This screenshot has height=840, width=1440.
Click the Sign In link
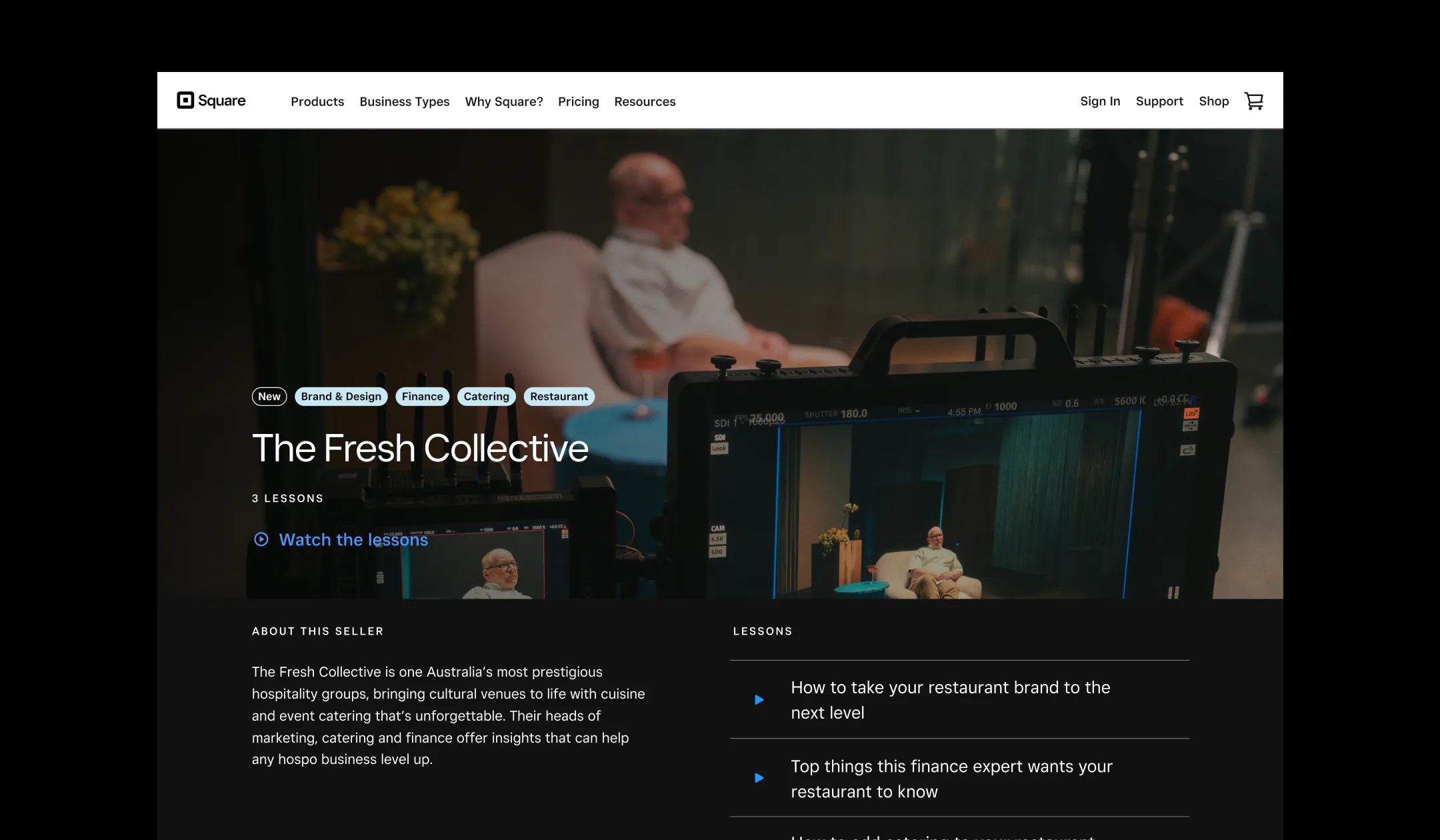[x=1100, y=101]
